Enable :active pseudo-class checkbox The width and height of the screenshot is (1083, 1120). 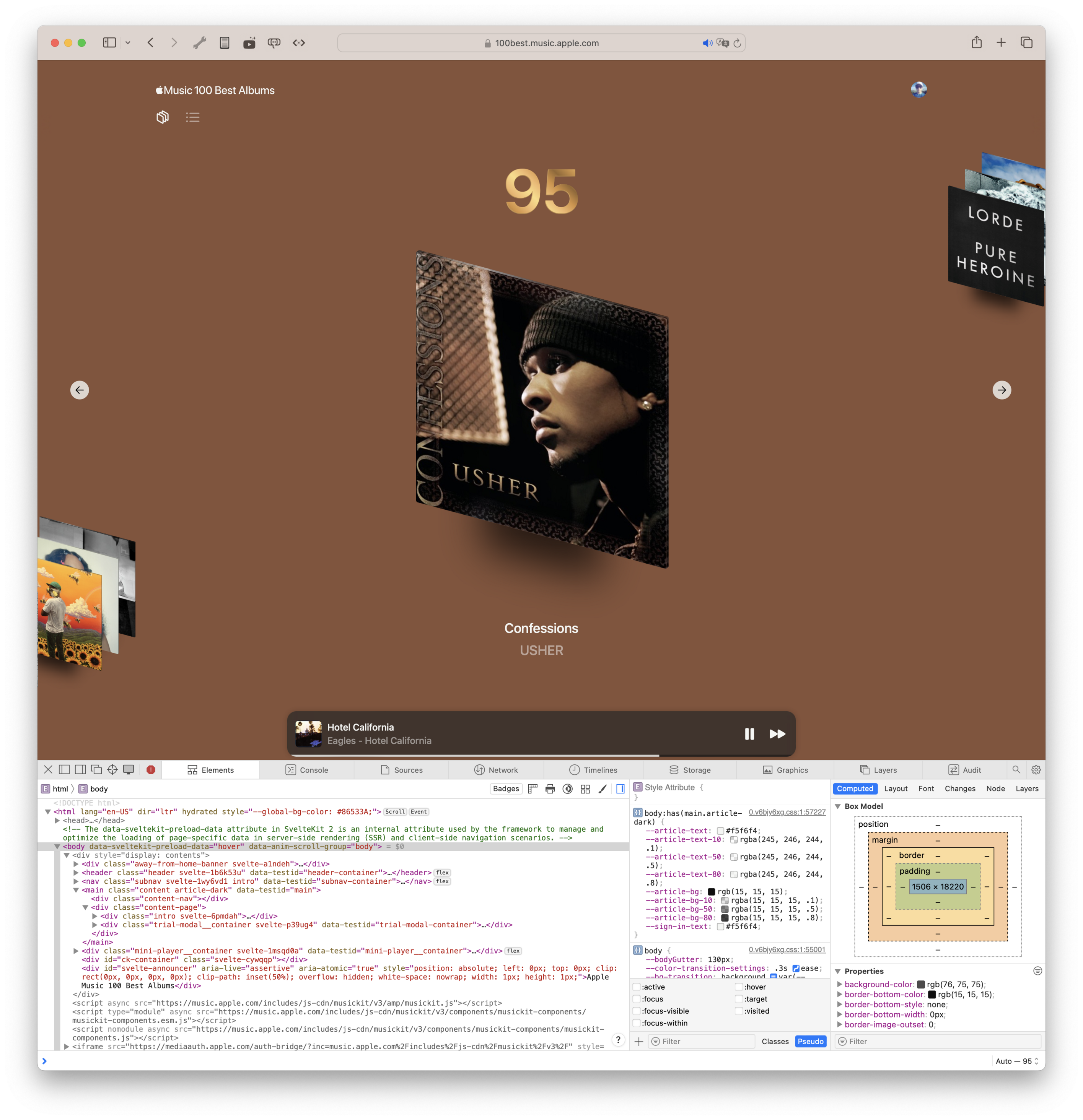click(637, 987)
